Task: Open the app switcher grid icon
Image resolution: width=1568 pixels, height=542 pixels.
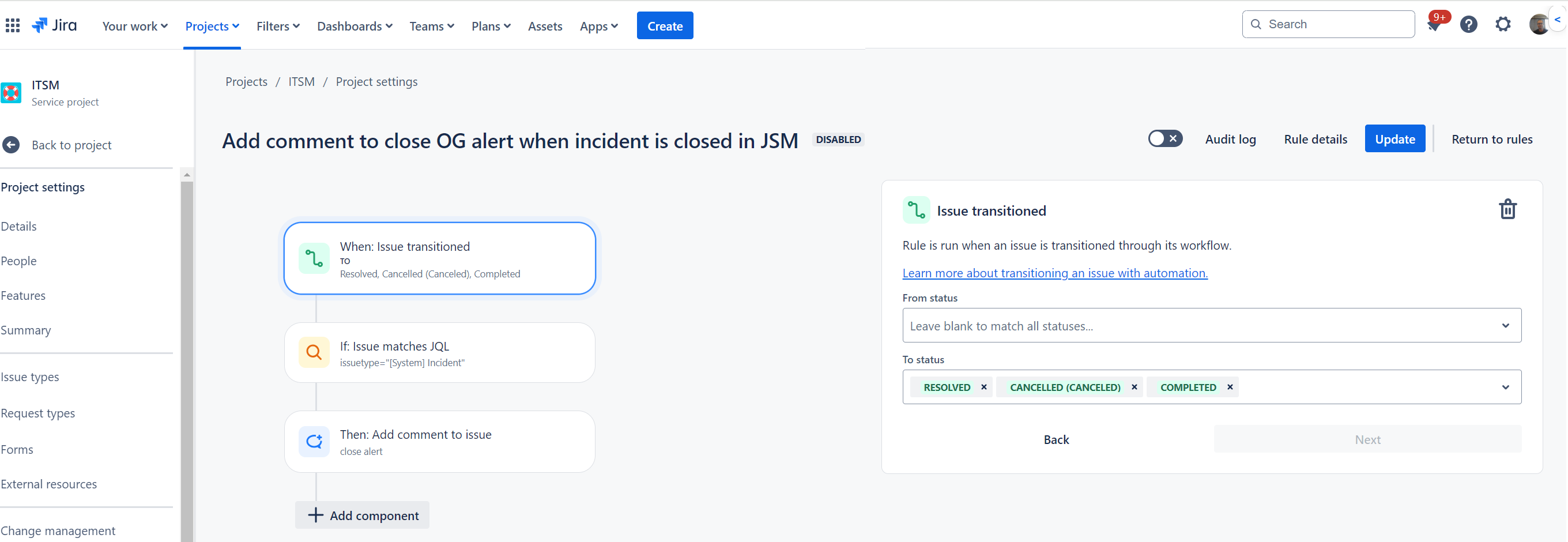Action: tap(13, 25)
